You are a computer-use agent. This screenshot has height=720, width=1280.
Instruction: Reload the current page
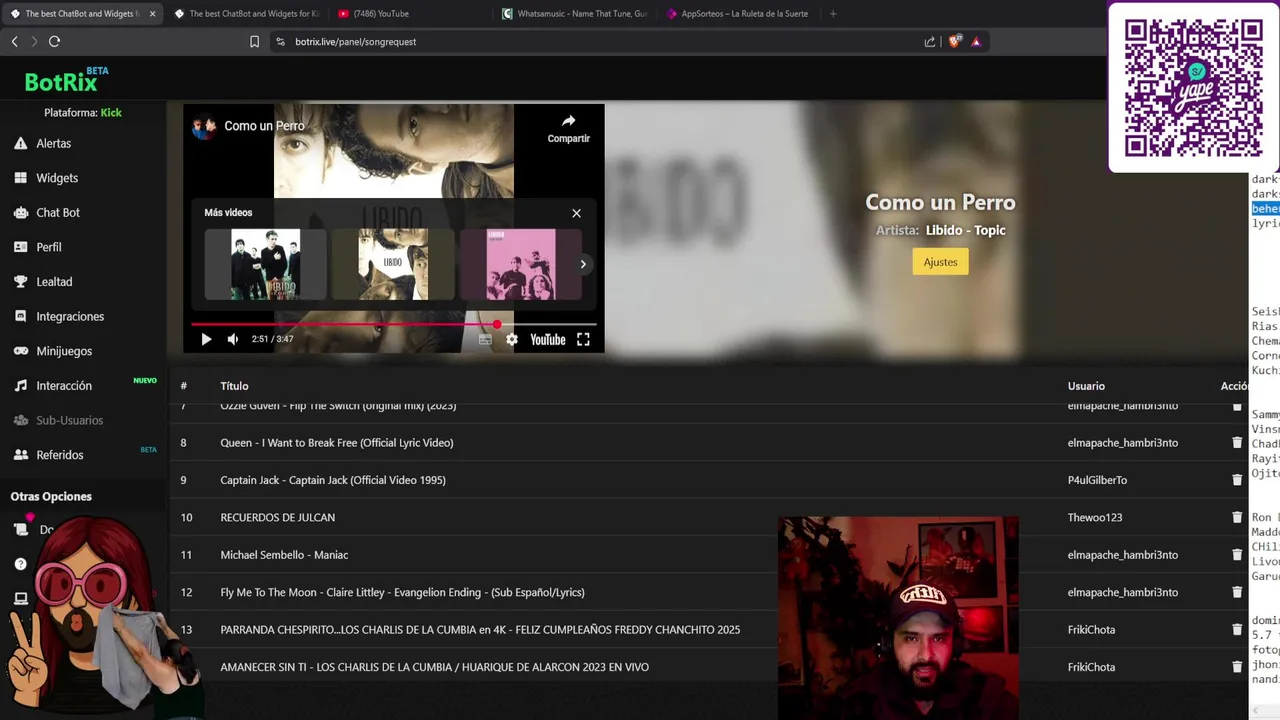54,41
